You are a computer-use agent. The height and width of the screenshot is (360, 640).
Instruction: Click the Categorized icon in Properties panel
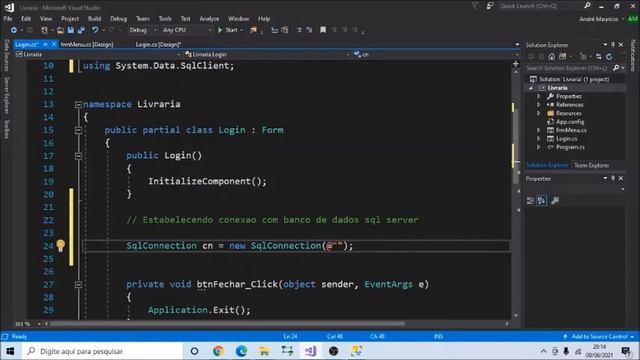point(530,200)
